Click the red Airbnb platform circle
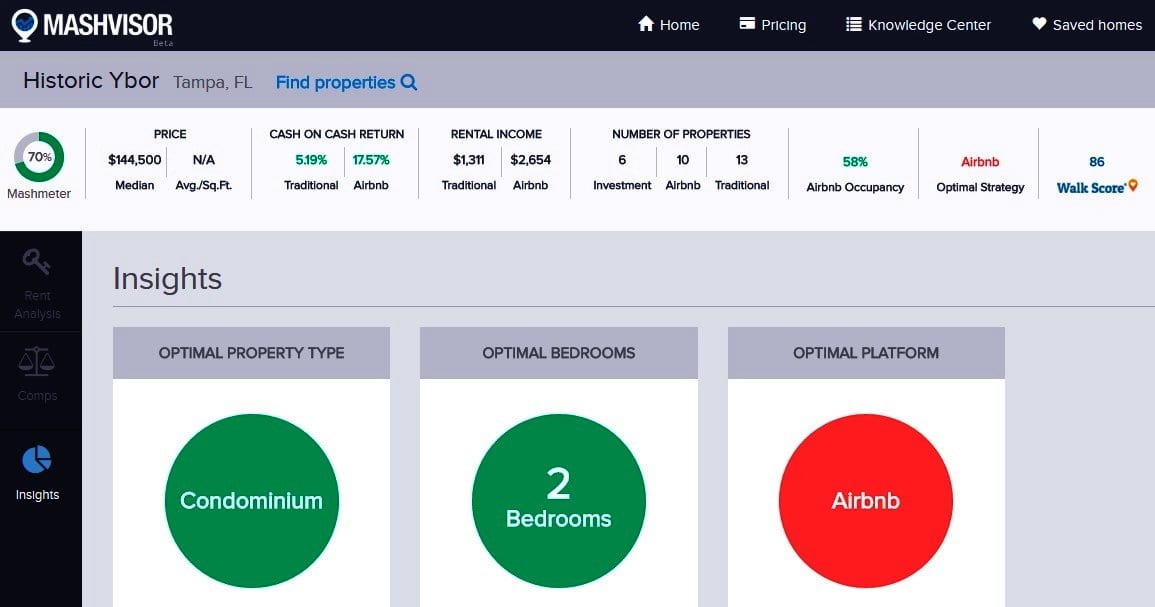This screenshot has height=607, width=1155. coord(865,501)
